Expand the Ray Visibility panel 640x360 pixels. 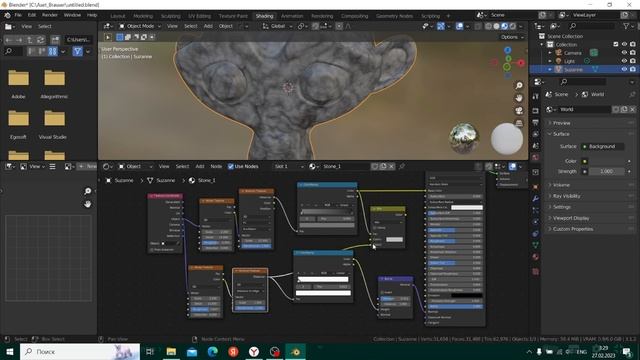pos(566,196)
